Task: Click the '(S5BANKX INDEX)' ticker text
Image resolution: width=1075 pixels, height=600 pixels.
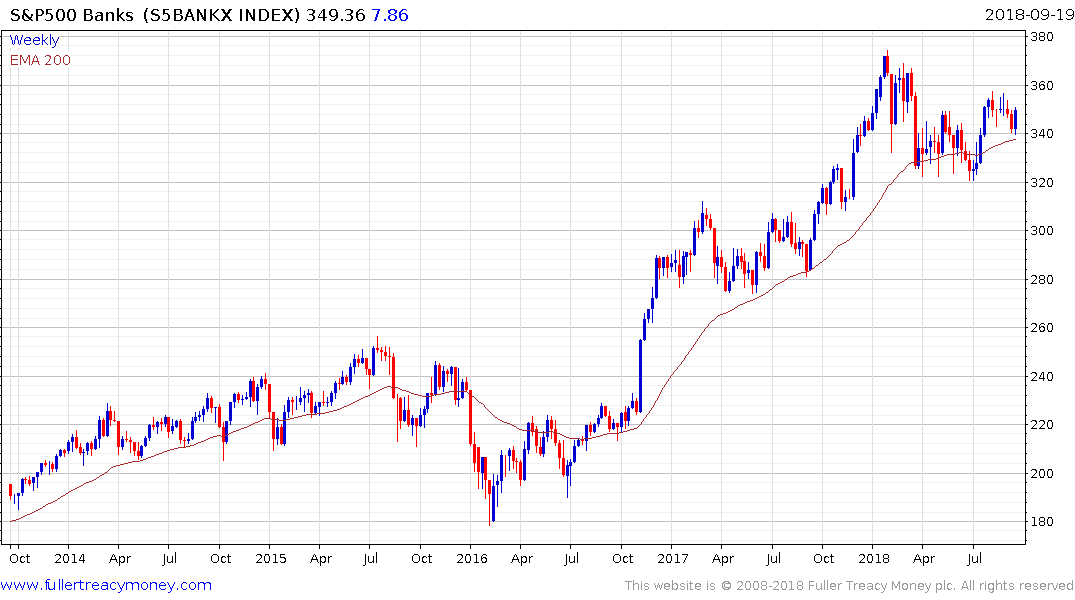Action: click(221, 15)
